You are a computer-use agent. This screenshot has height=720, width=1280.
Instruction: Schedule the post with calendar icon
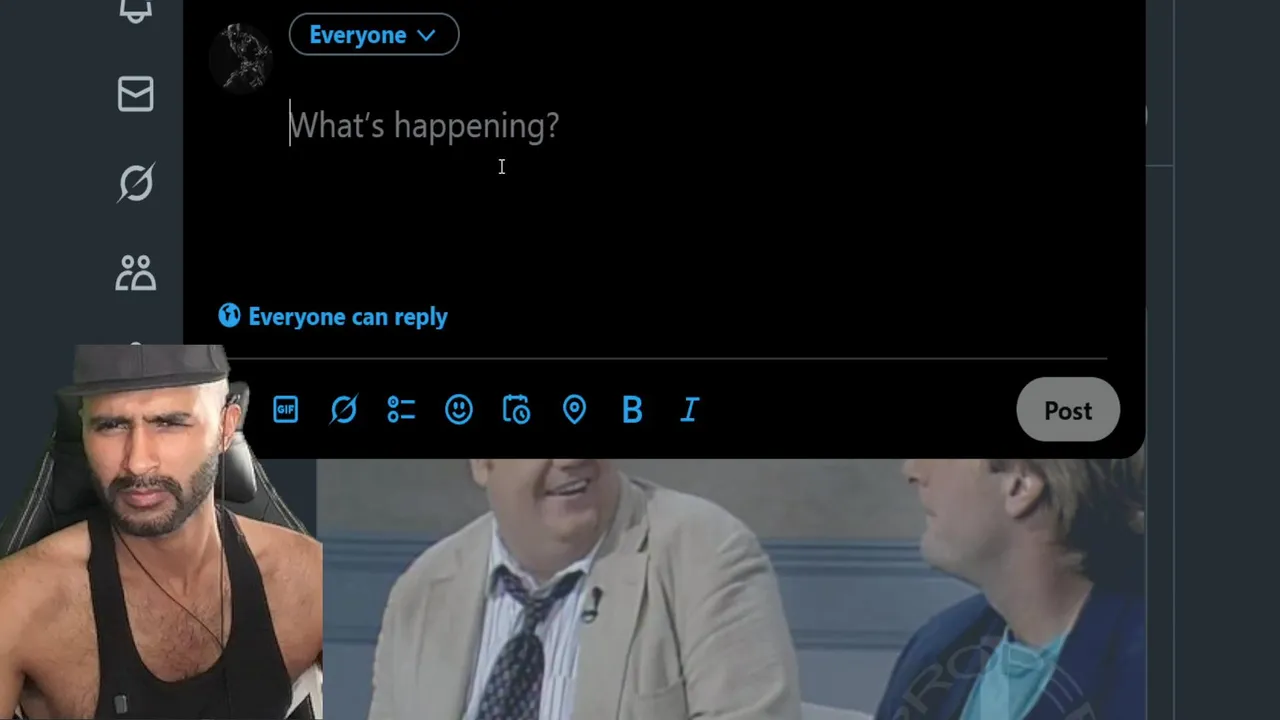[x=516, y=409]
